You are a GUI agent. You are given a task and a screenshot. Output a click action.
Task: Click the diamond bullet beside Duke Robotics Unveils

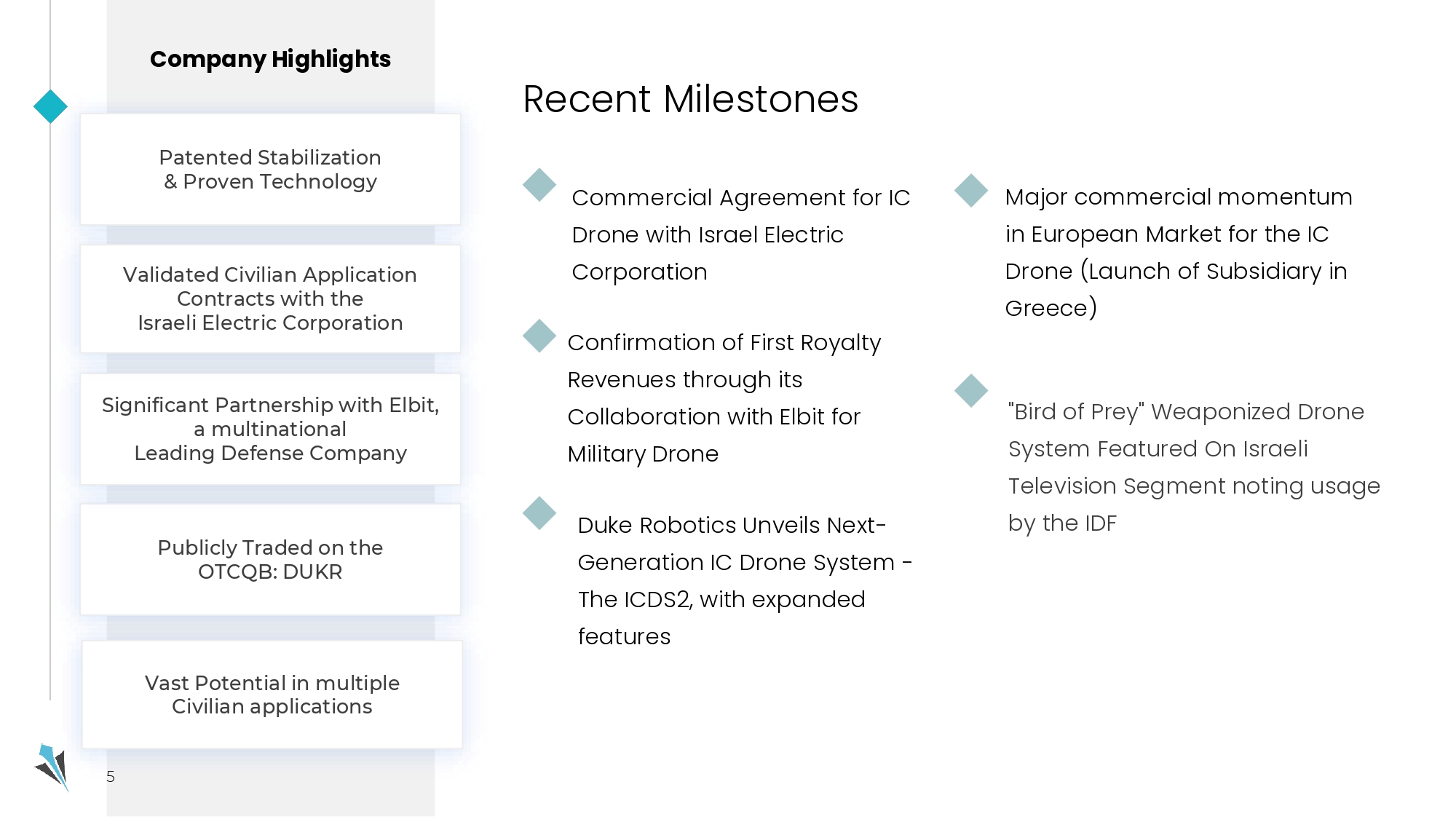click(x=539, y=513)
